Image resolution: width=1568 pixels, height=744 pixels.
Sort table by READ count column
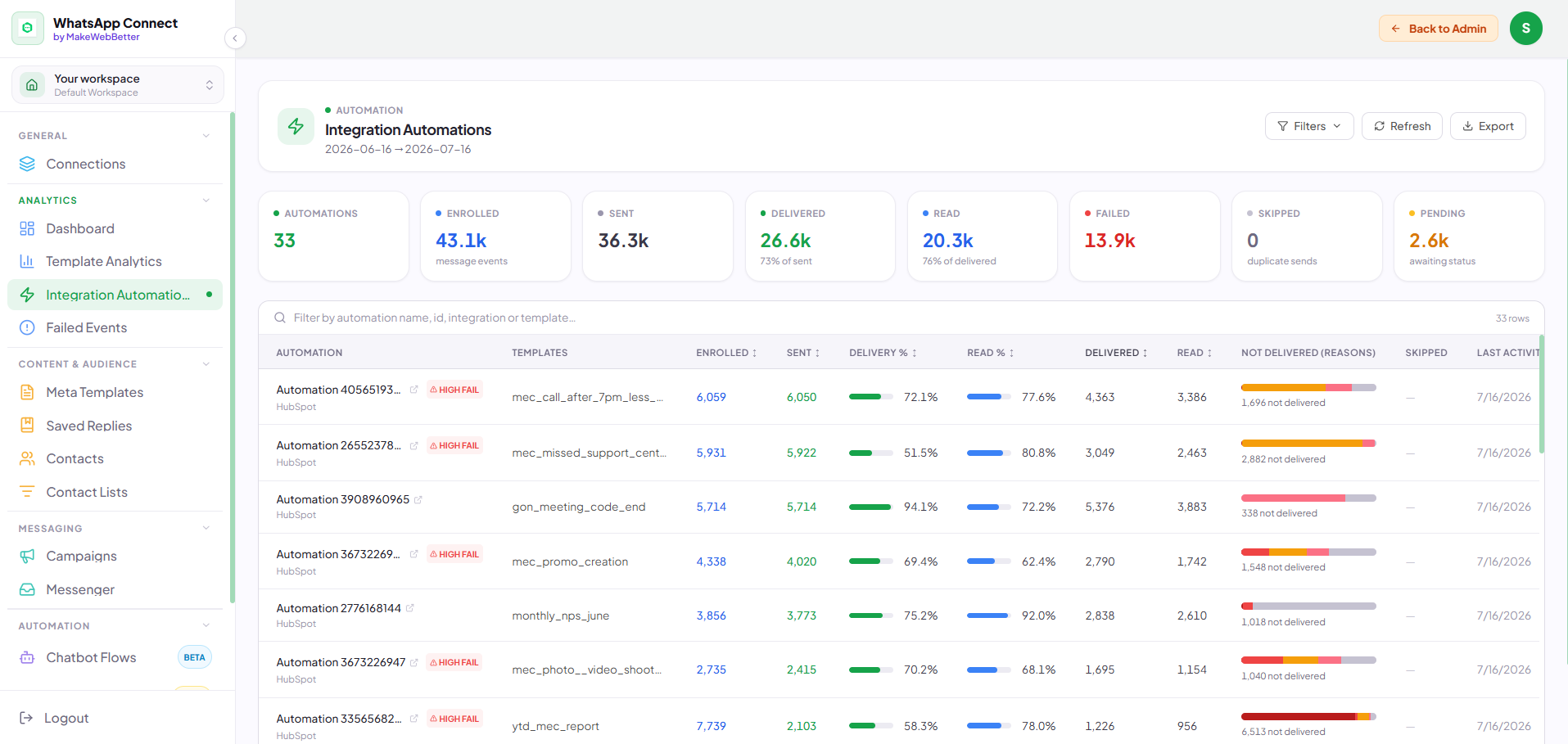pos(1195,353)
